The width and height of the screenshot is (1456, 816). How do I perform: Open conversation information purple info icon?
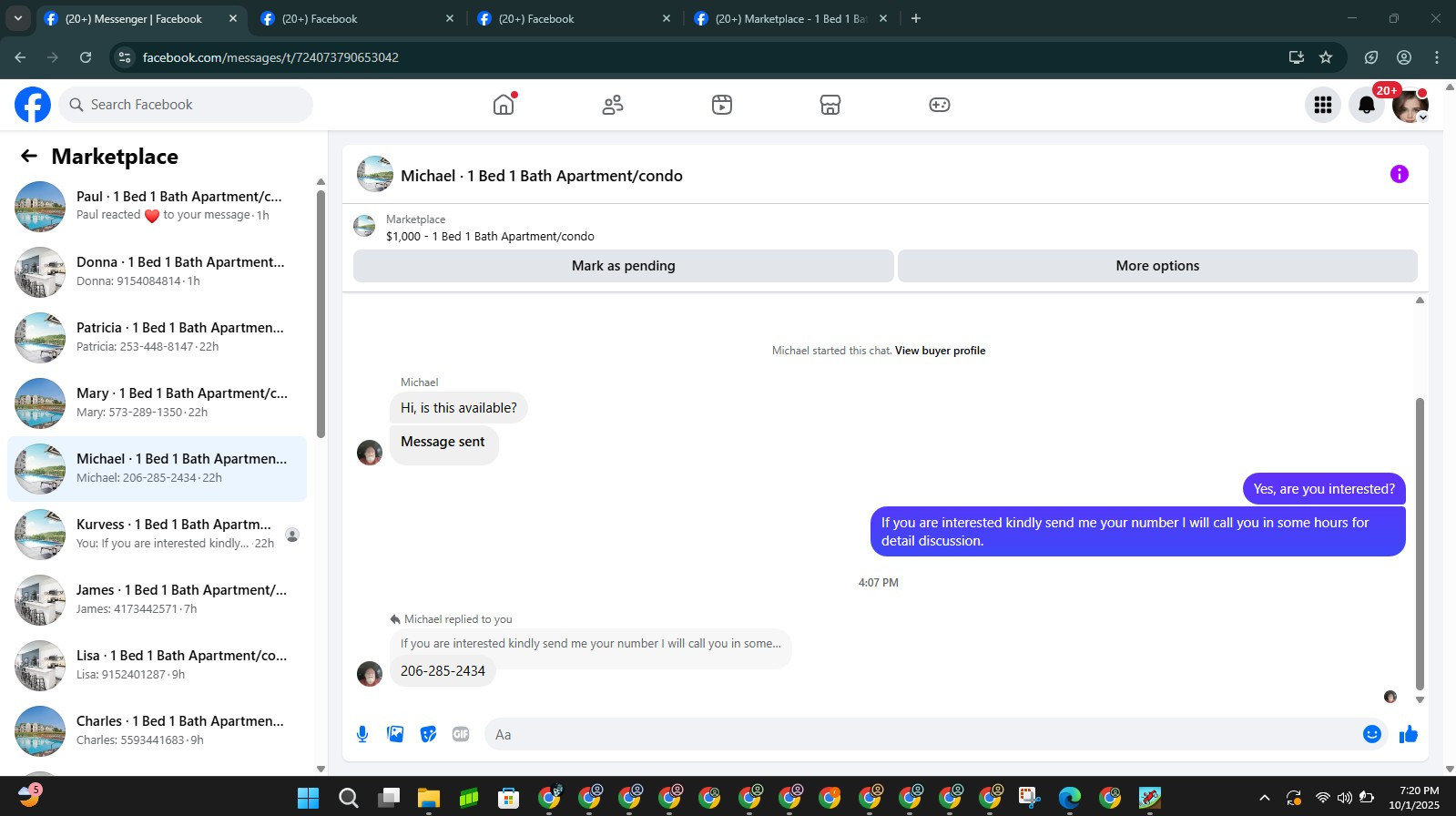click(1400, 174)
